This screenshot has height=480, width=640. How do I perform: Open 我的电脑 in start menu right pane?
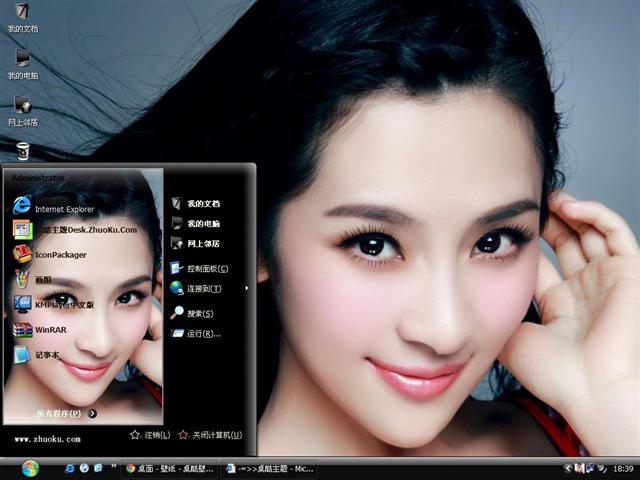(196, 223)
